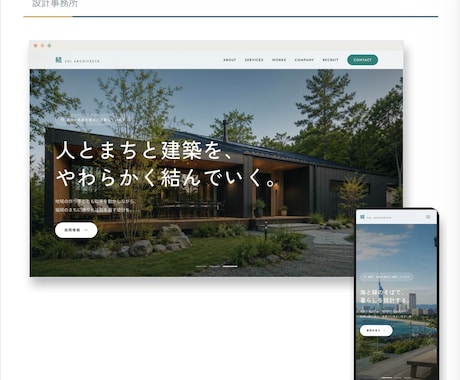Click the yellow window dot in the mockup
The width and height of the screenshot is (460, 380).
(x=42, y=46)
